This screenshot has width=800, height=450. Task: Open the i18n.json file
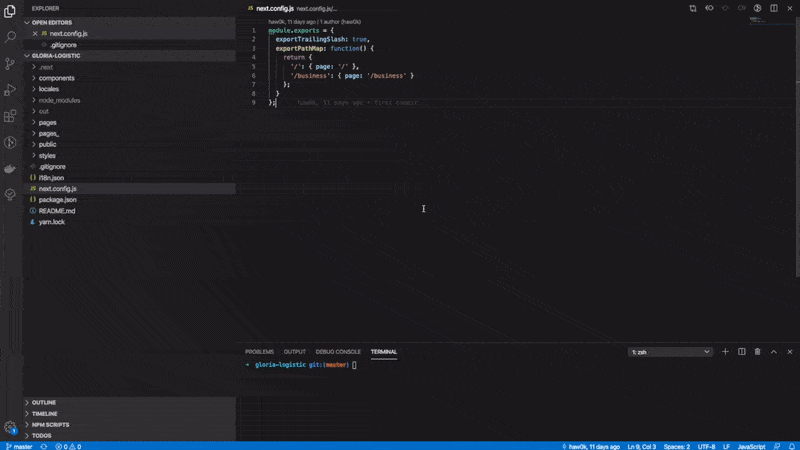[129, 178]
